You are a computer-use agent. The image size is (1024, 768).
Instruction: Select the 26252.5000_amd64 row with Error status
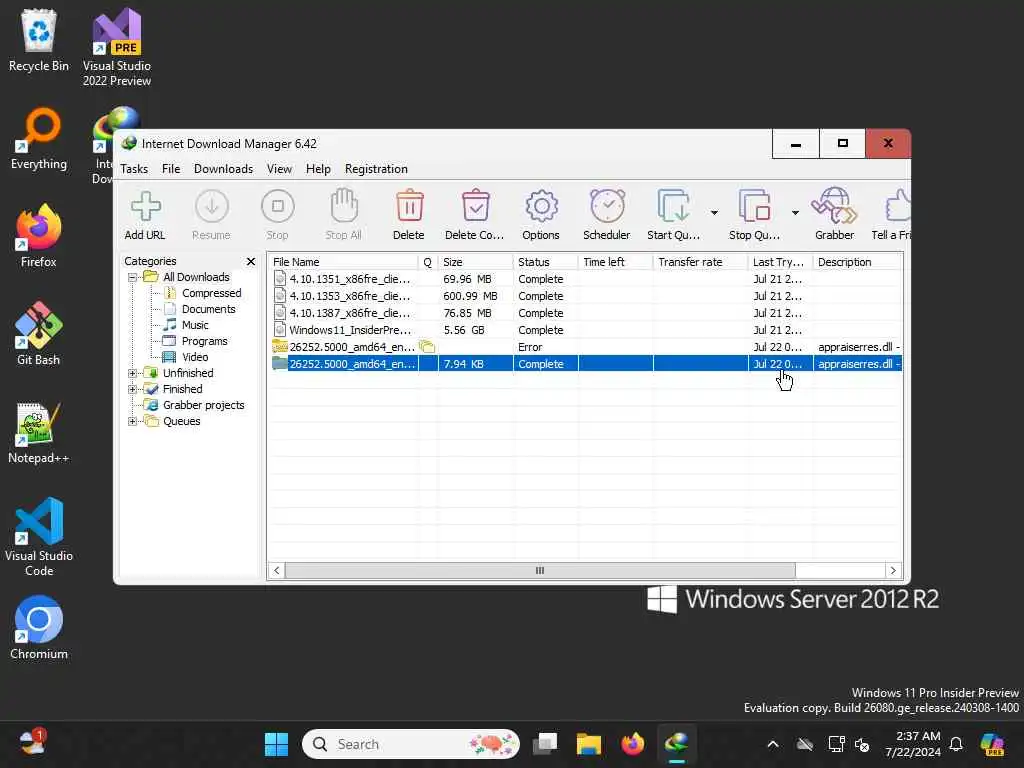click(585, 347)
